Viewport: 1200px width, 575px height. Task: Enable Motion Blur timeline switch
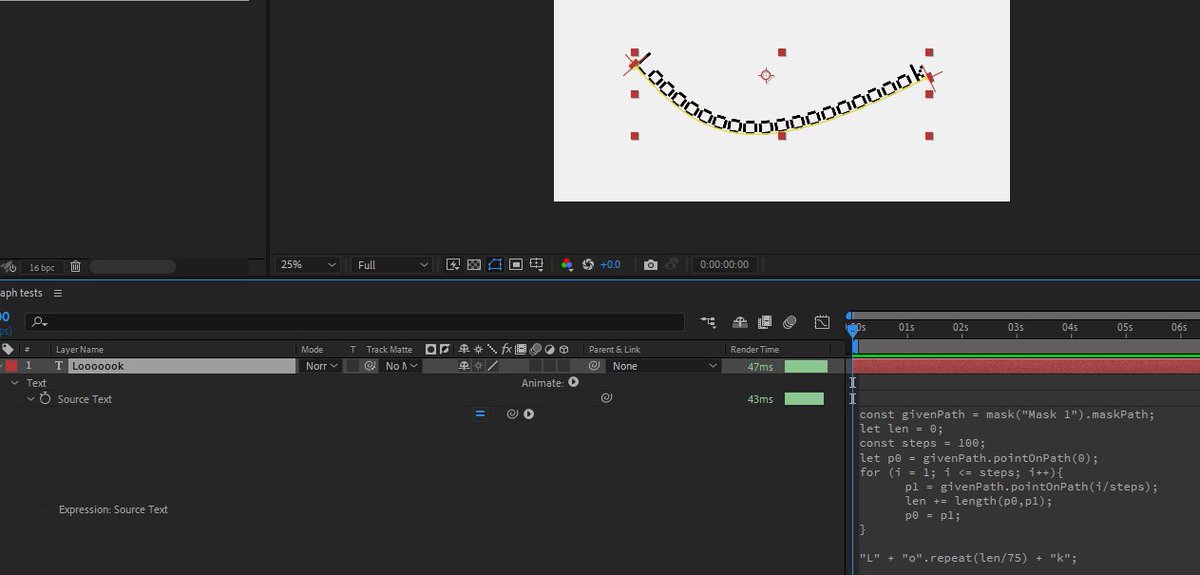coord(790,322)
